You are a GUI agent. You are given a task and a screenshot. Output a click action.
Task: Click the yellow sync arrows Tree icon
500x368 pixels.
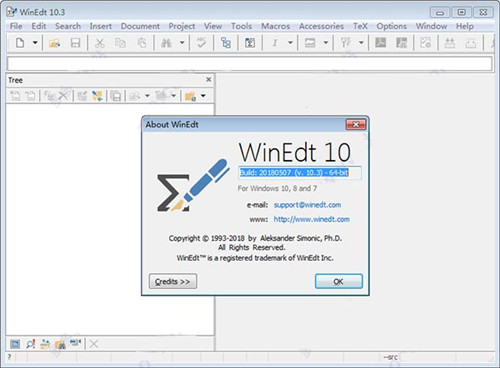pyautogui.click(x=97, y=96)
